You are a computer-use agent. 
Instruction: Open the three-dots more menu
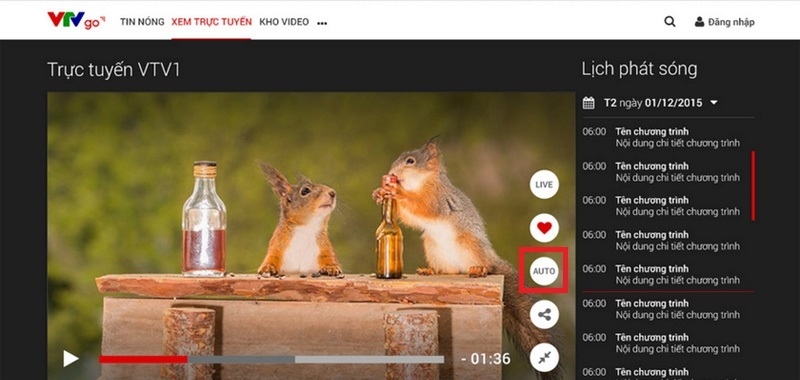tap(322, 23)
